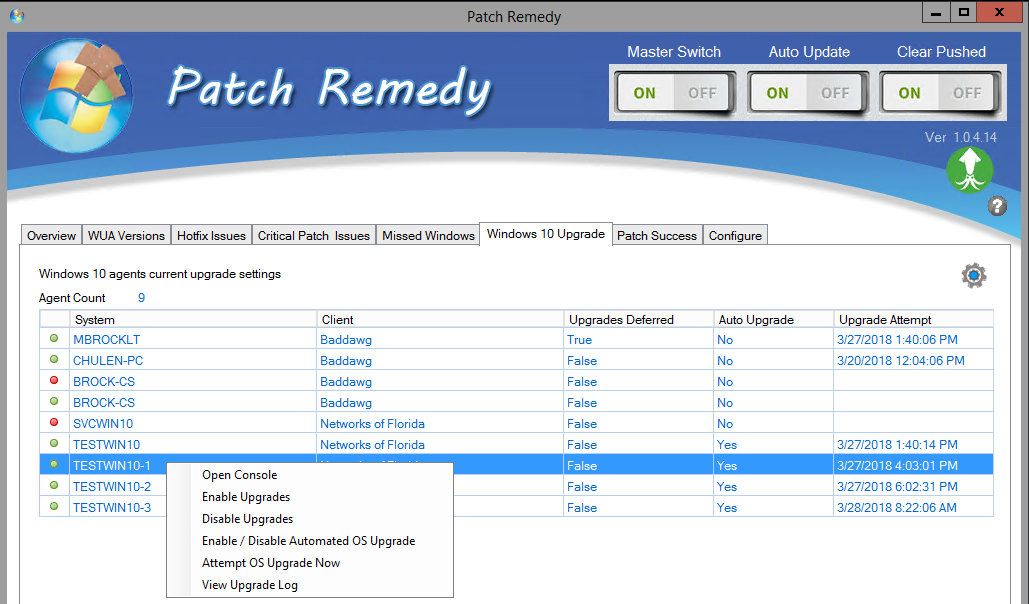The height and width of the screenshot is (604, 1029).
Task: Click the green squid update arrow icon
Action: (x=969, y=170)
